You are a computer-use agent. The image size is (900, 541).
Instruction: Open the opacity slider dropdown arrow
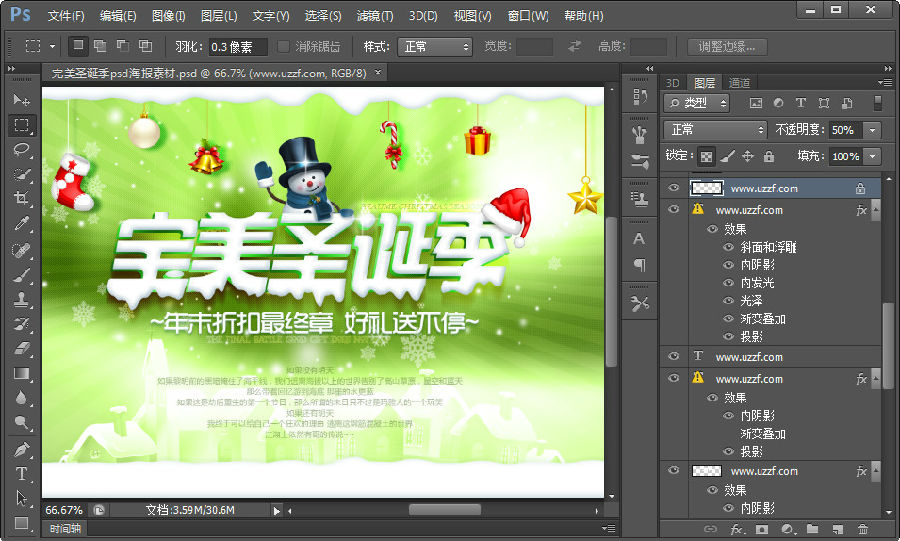click(872, 130)
